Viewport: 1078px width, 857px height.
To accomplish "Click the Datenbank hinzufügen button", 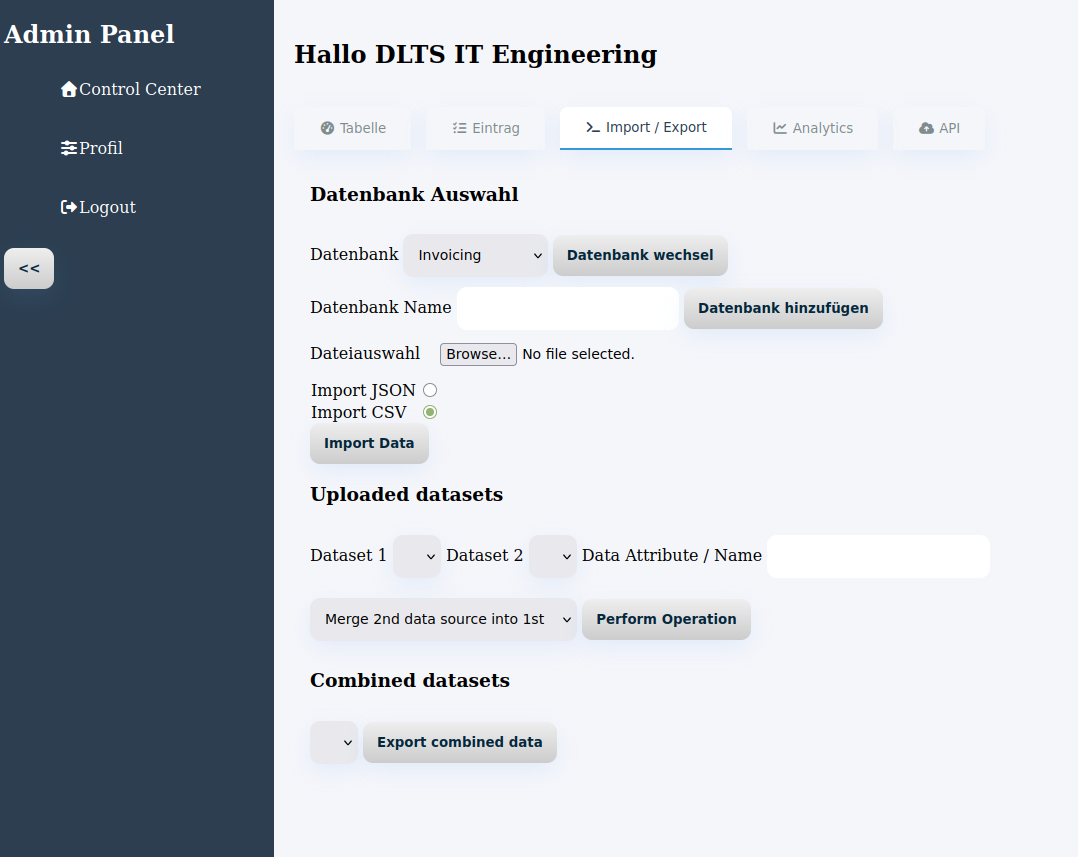I will [783, 308].
